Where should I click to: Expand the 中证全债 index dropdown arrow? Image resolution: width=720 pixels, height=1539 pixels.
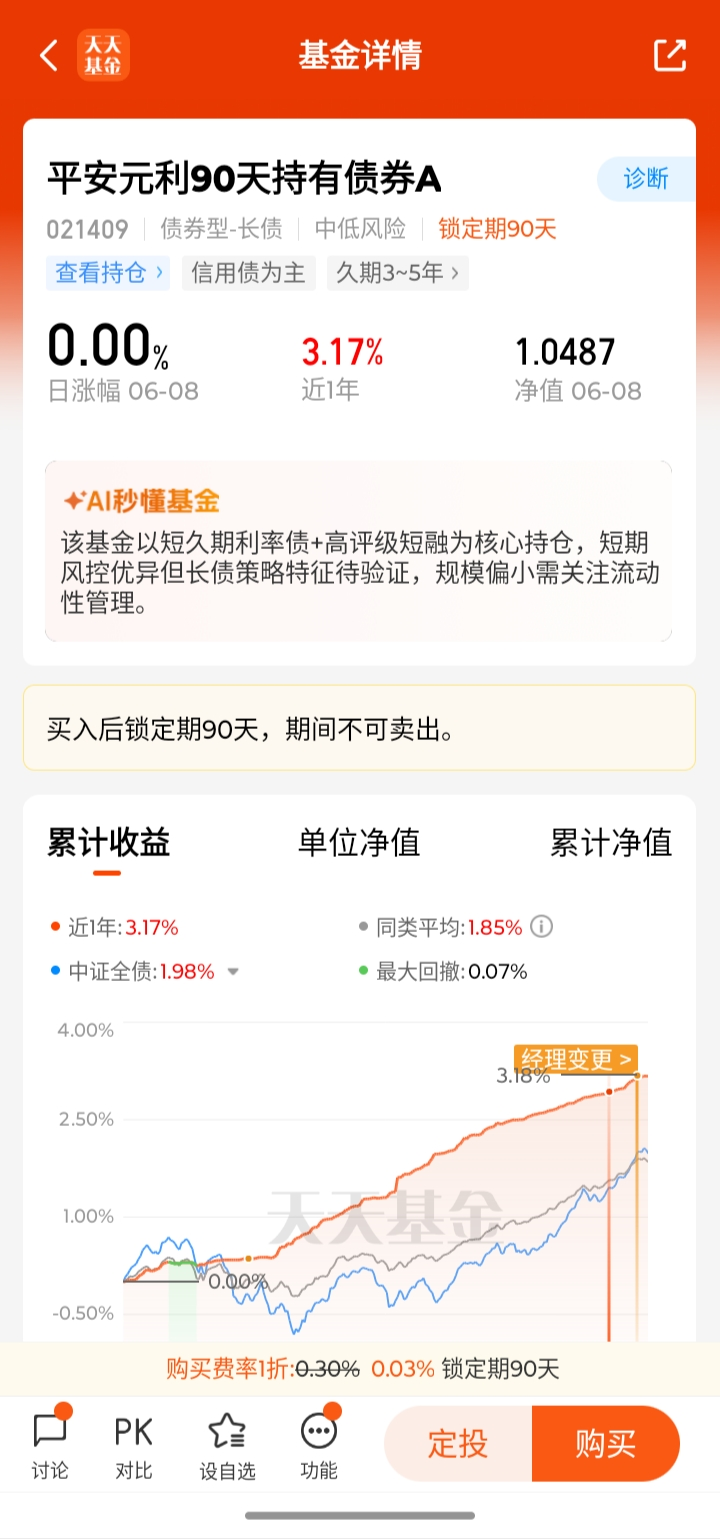coord(233,972)
